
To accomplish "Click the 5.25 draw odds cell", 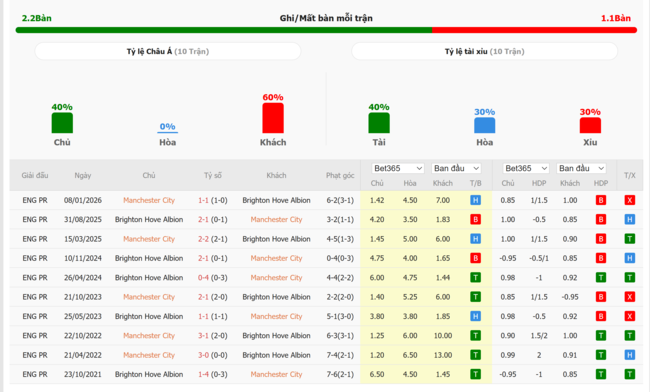I will 410,297.
